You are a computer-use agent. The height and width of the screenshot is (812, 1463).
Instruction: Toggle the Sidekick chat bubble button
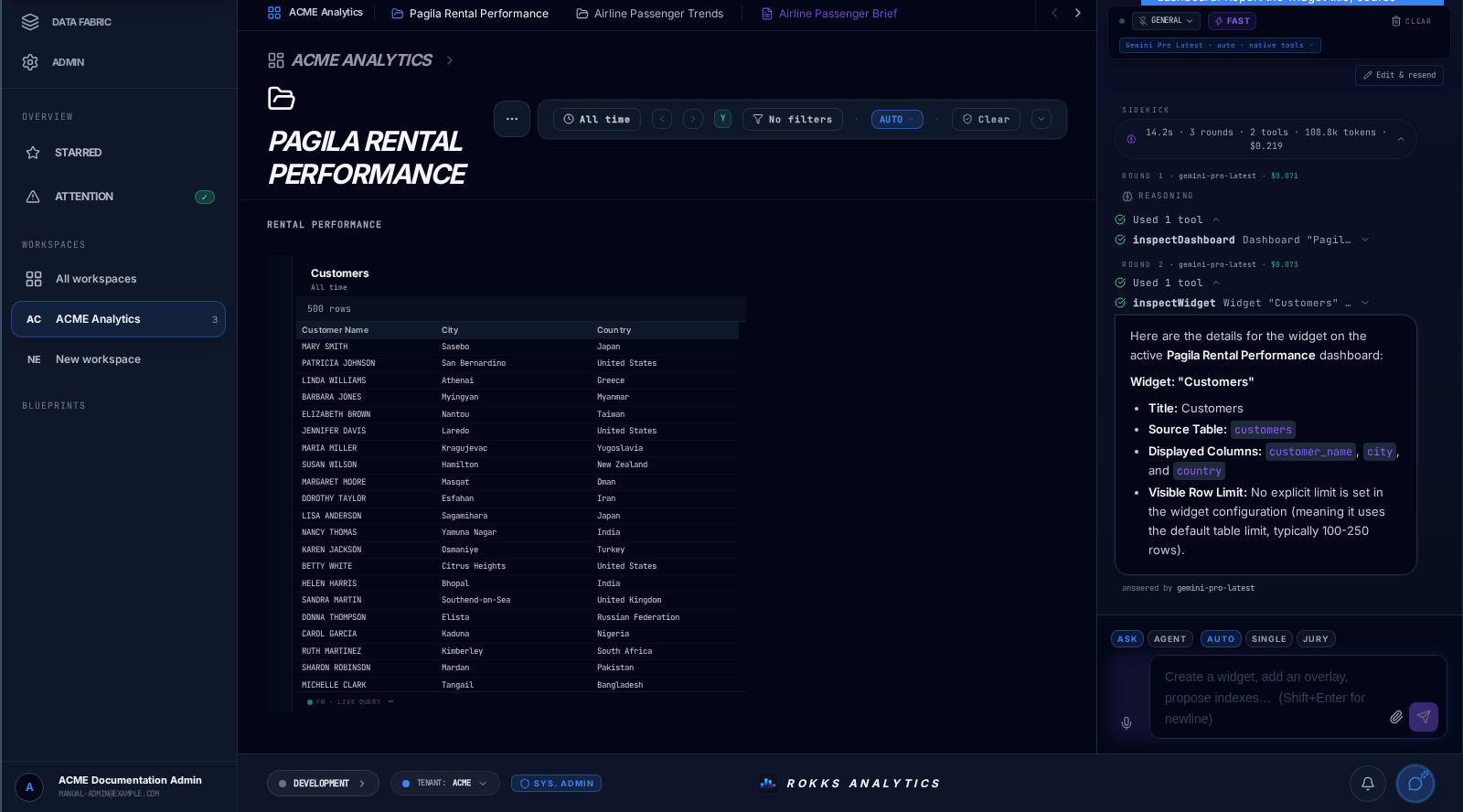pos(1415,783)
